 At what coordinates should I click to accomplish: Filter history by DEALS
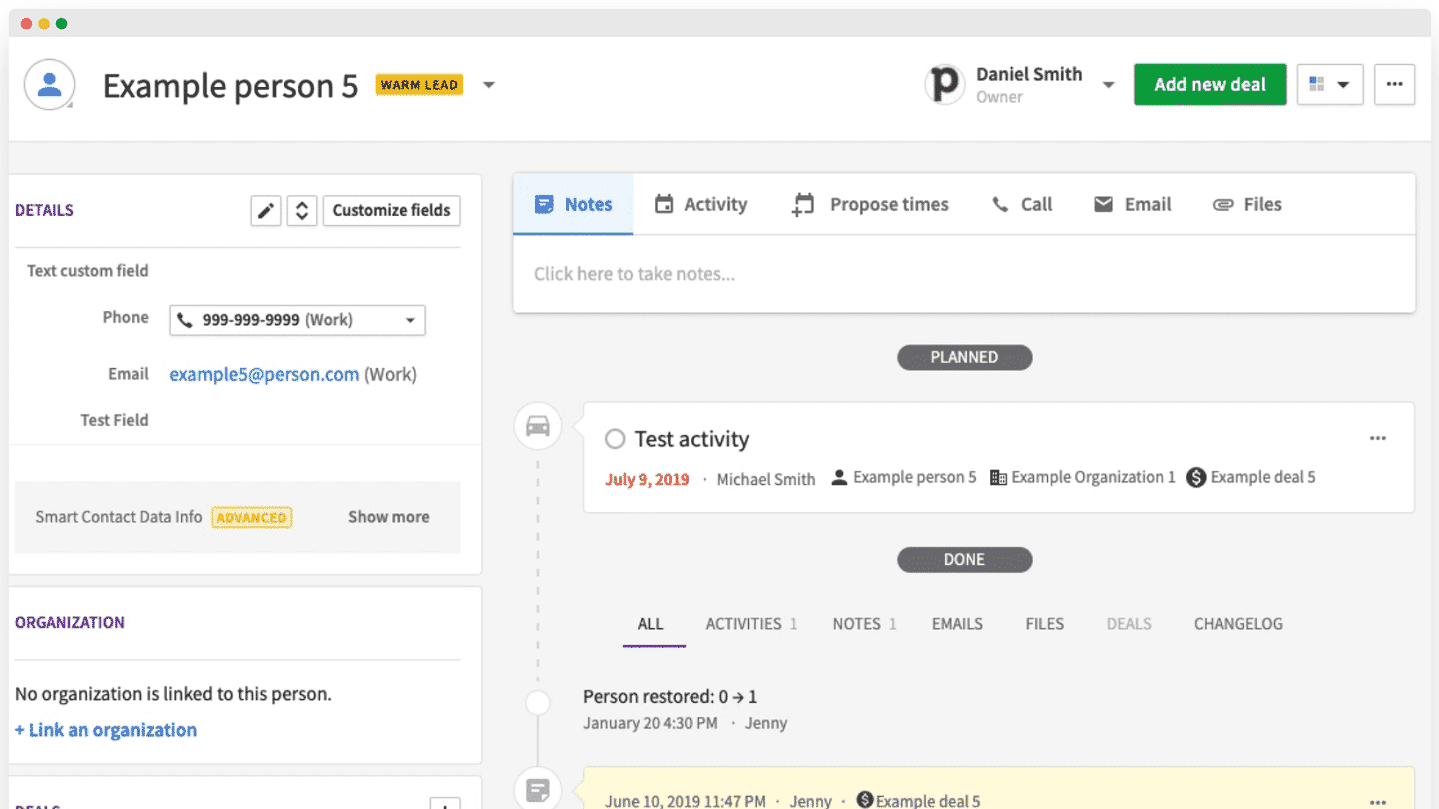click(x=1129, y=624)
